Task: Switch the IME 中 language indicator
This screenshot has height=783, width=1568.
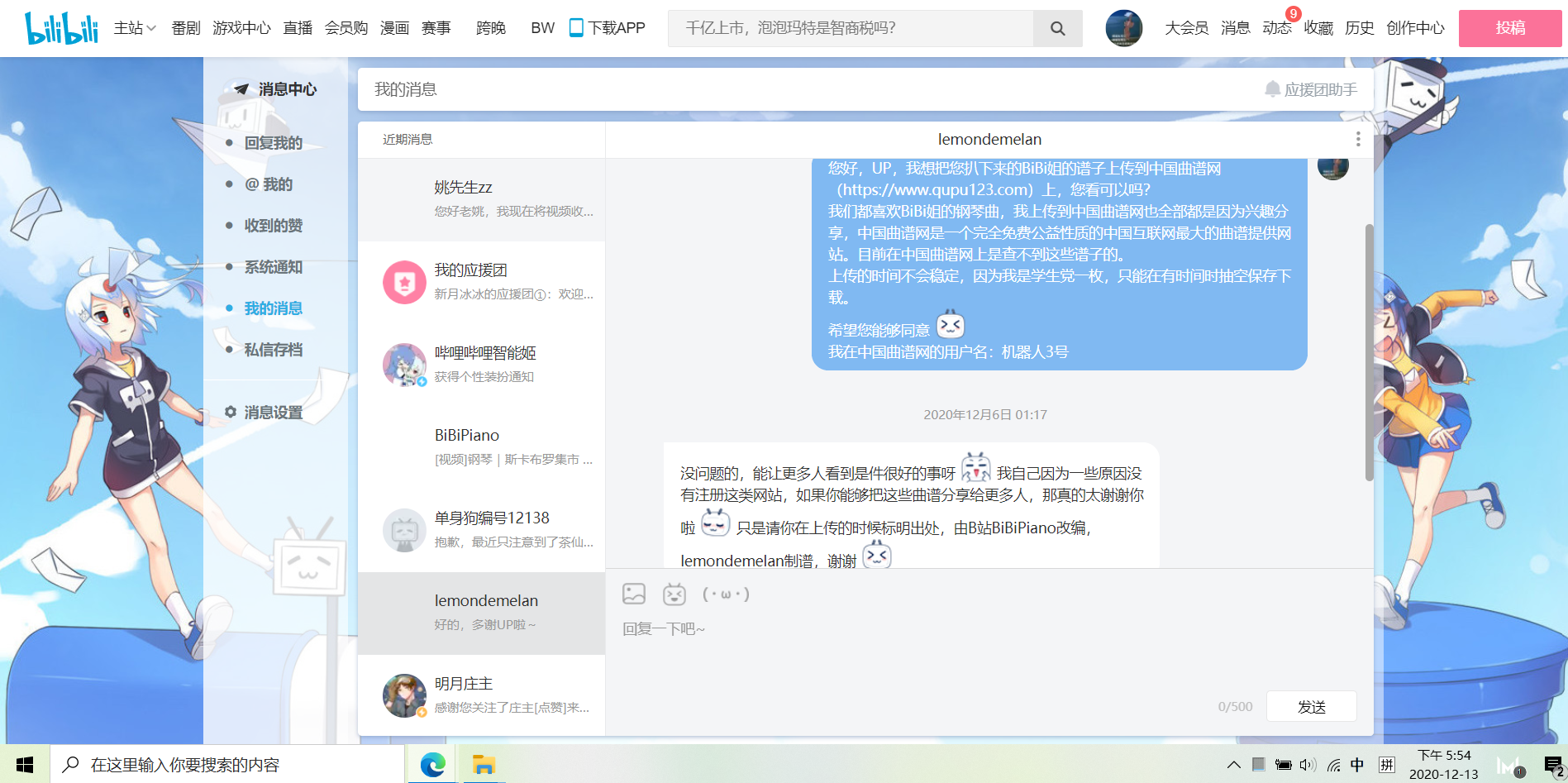Action: (1357, 765)
